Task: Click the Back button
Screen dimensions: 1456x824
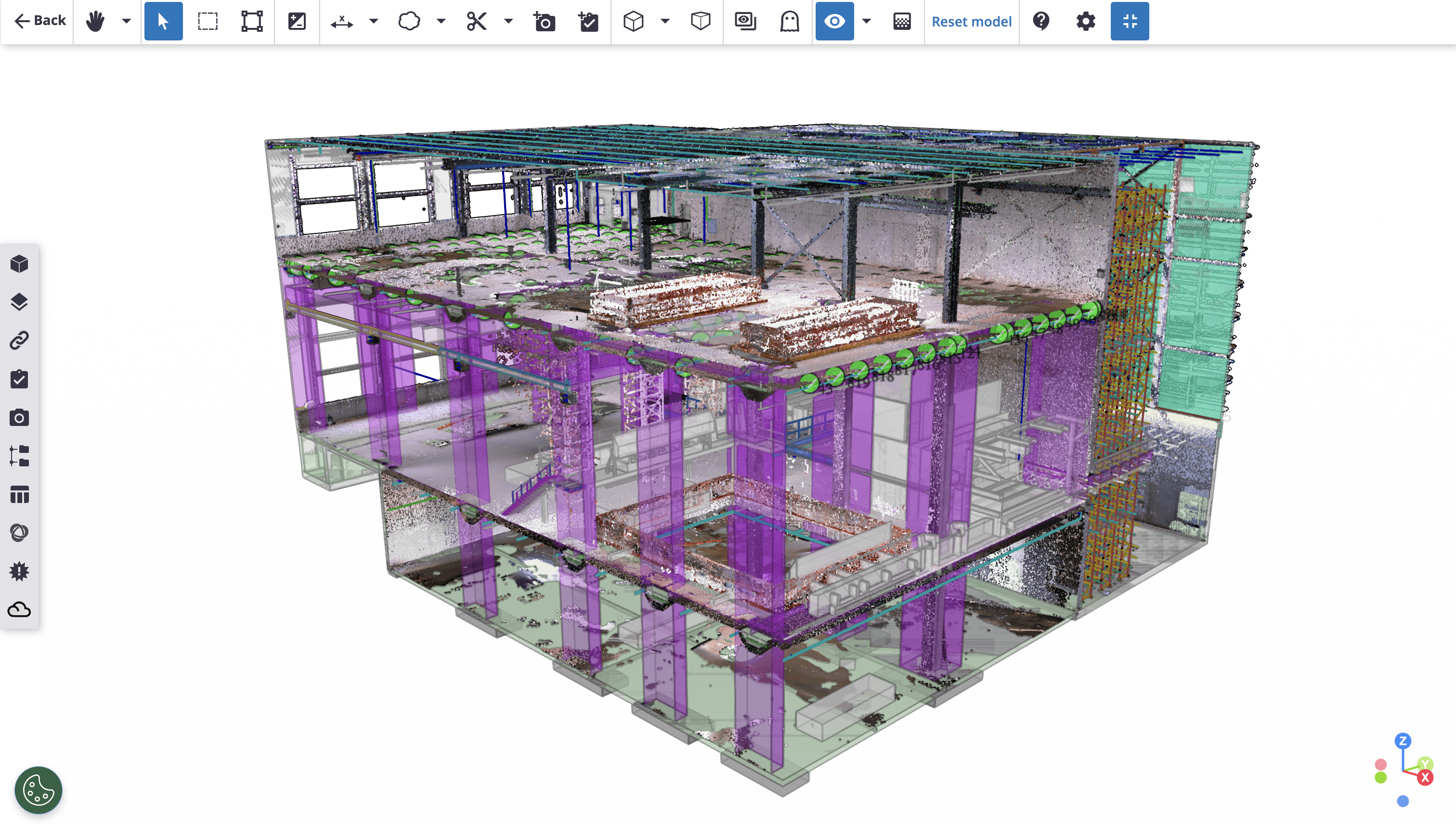Action: (x=39, y=20)
